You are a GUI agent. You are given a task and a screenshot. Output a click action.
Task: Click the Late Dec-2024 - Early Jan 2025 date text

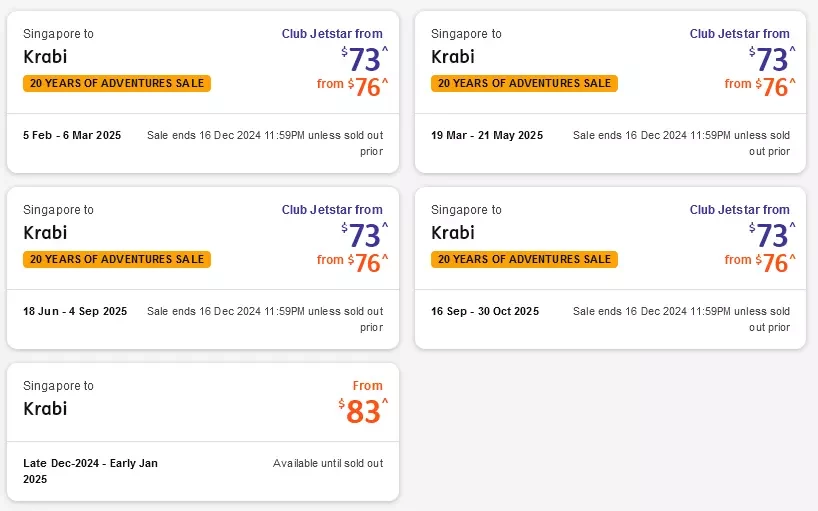pos(90,471)
